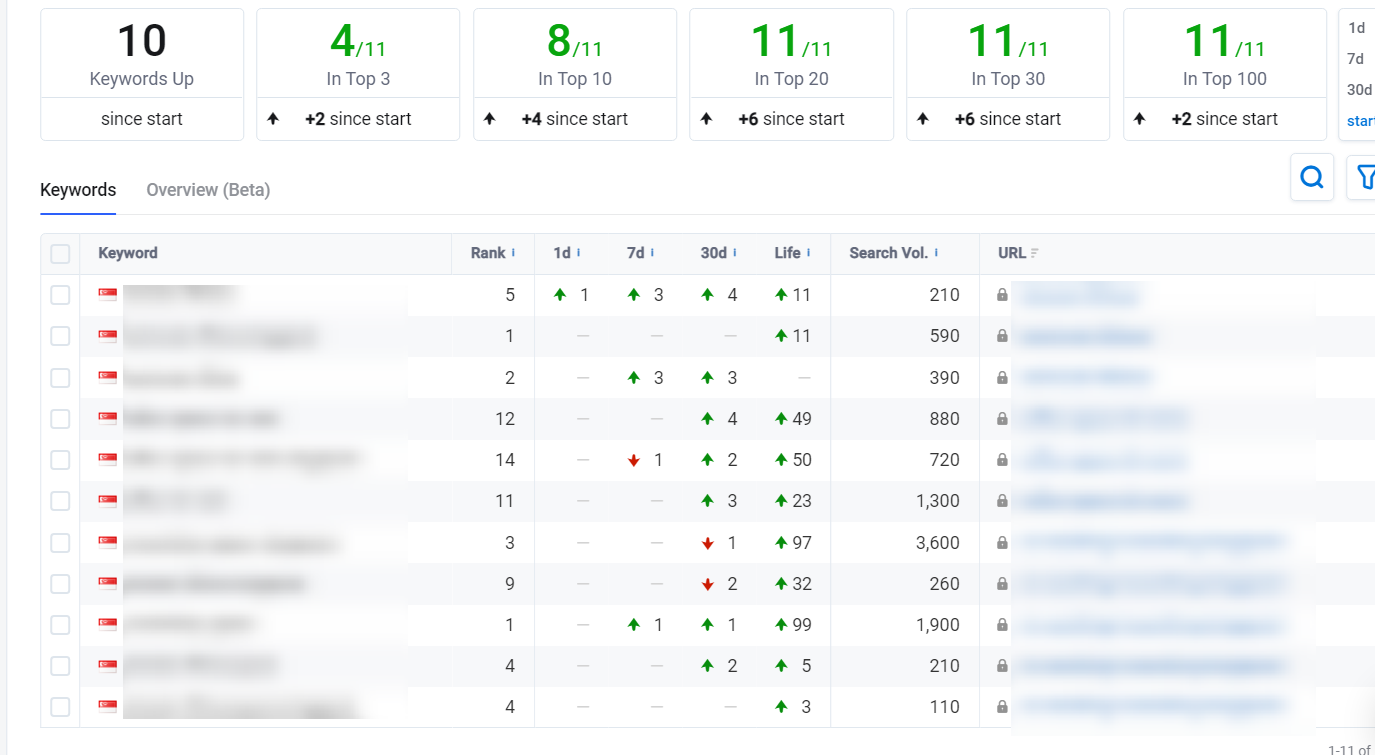Open the Overview (Beta) tab
This screenshot has width=1375, height=755.
tap(208, 190)
